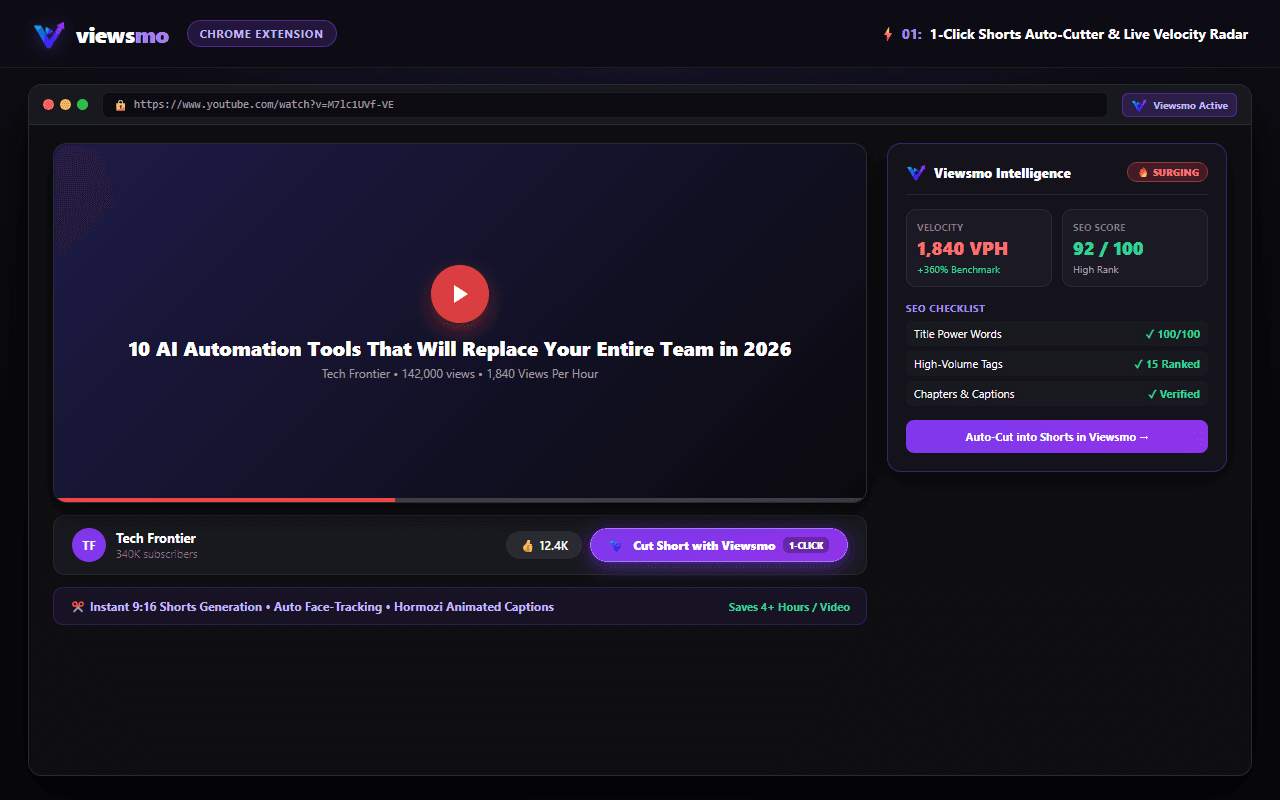Viewport: 1280px width, 800px height.
Task: Click the 340K subscribers text
Action: 157,554
